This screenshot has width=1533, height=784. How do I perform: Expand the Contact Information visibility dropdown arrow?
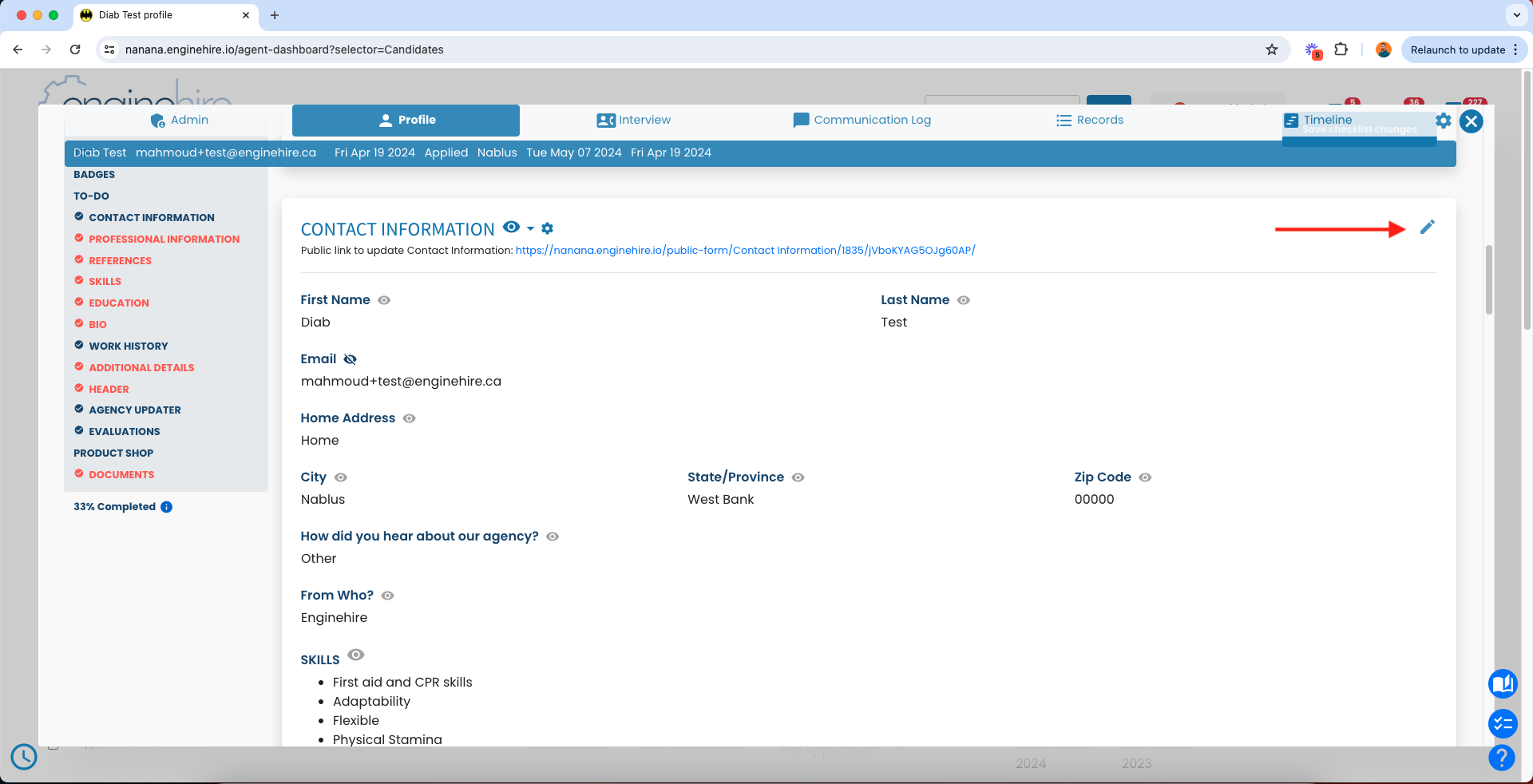(x=530, y=228)
